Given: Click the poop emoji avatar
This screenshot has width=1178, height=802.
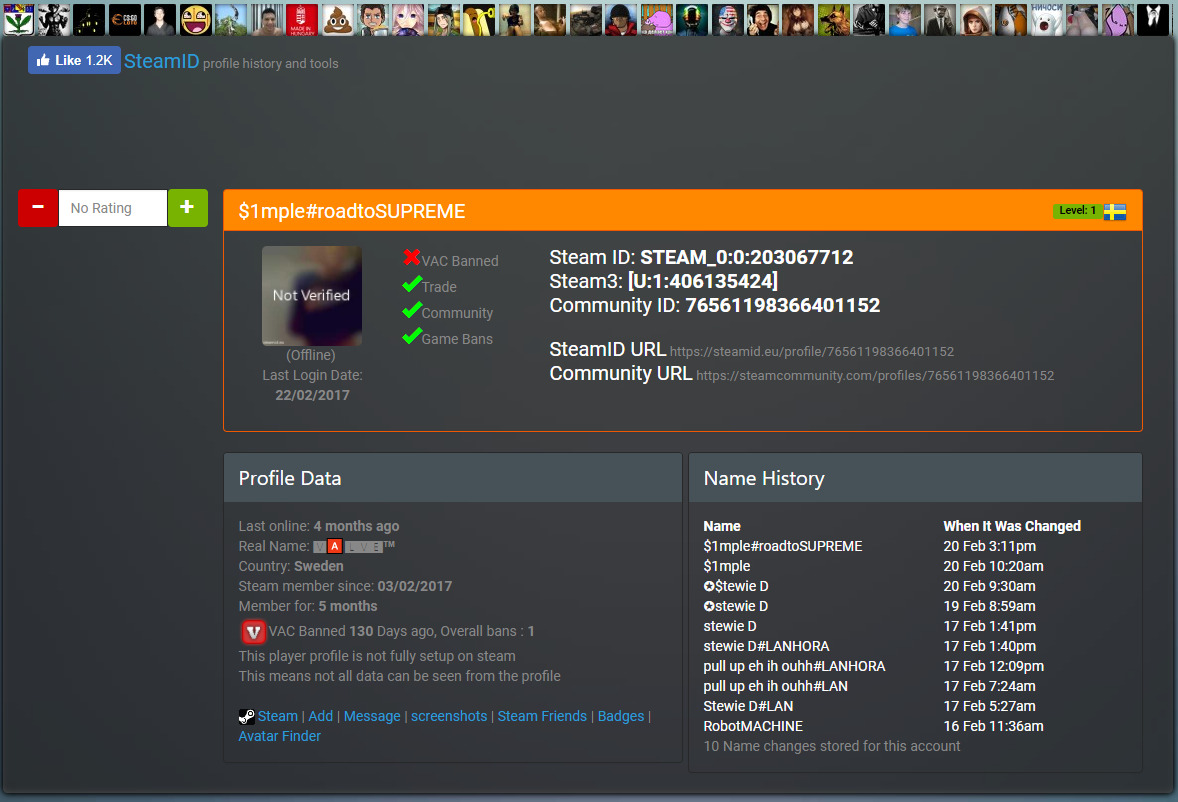Looking at the screenshot, I should click(337, 20).
